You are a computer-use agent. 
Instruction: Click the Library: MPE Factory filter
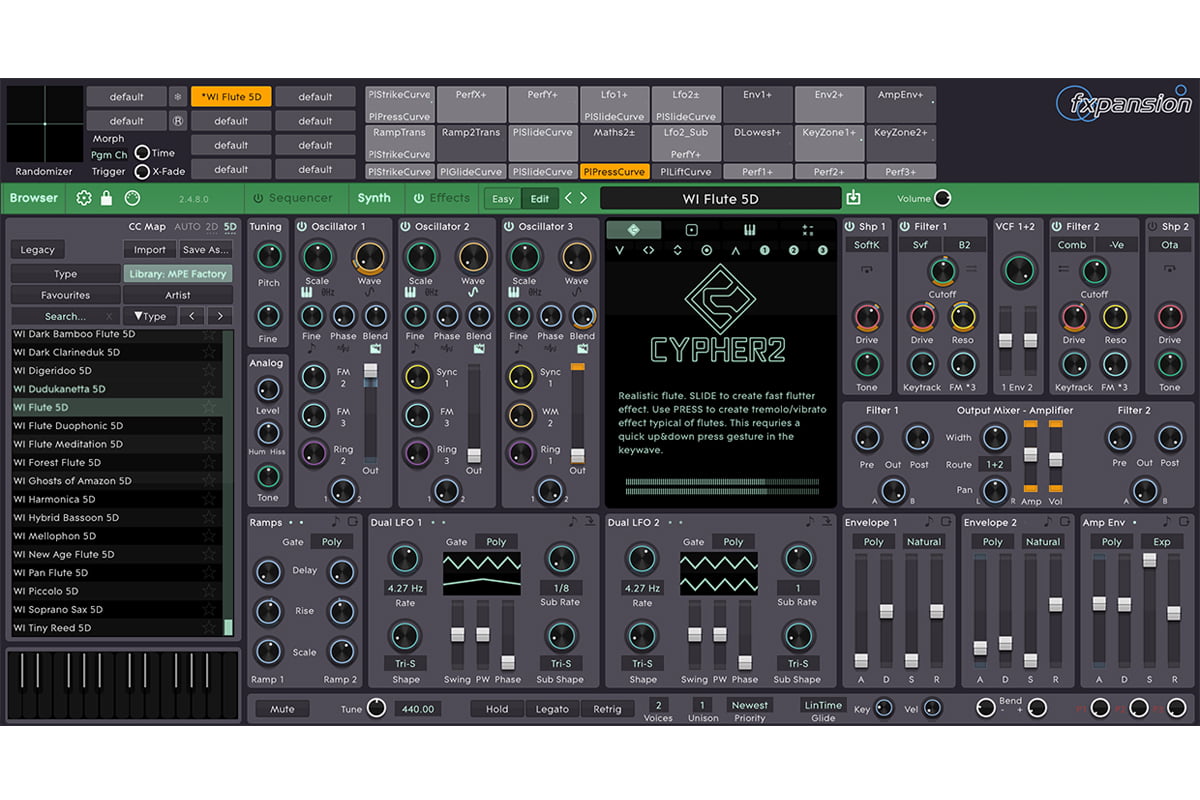pos(178,273)
